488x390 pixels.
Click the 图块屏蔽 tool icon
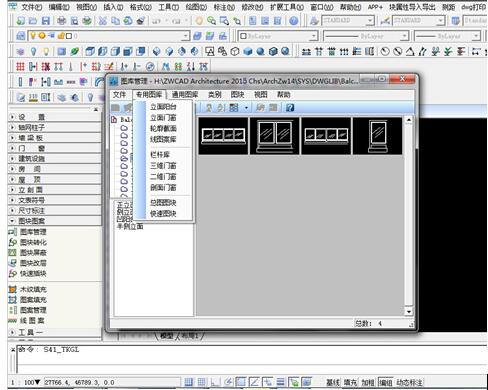13,252
